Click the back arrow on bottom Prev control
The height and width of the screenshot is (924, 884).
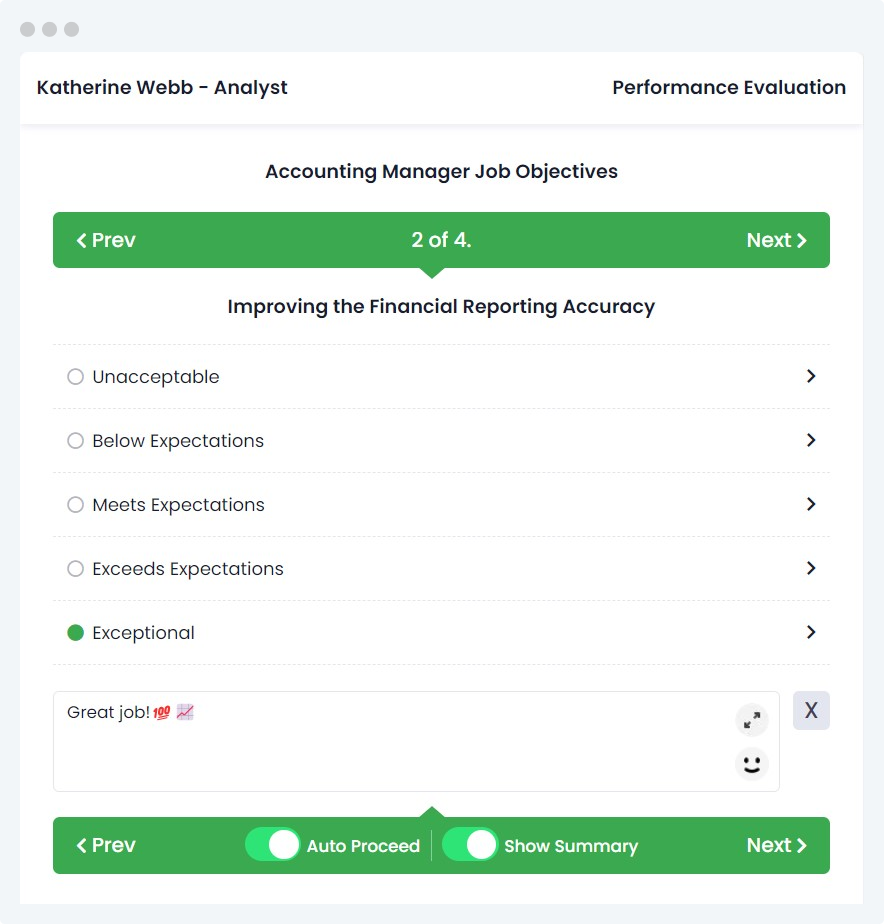(x=82, y=845)
